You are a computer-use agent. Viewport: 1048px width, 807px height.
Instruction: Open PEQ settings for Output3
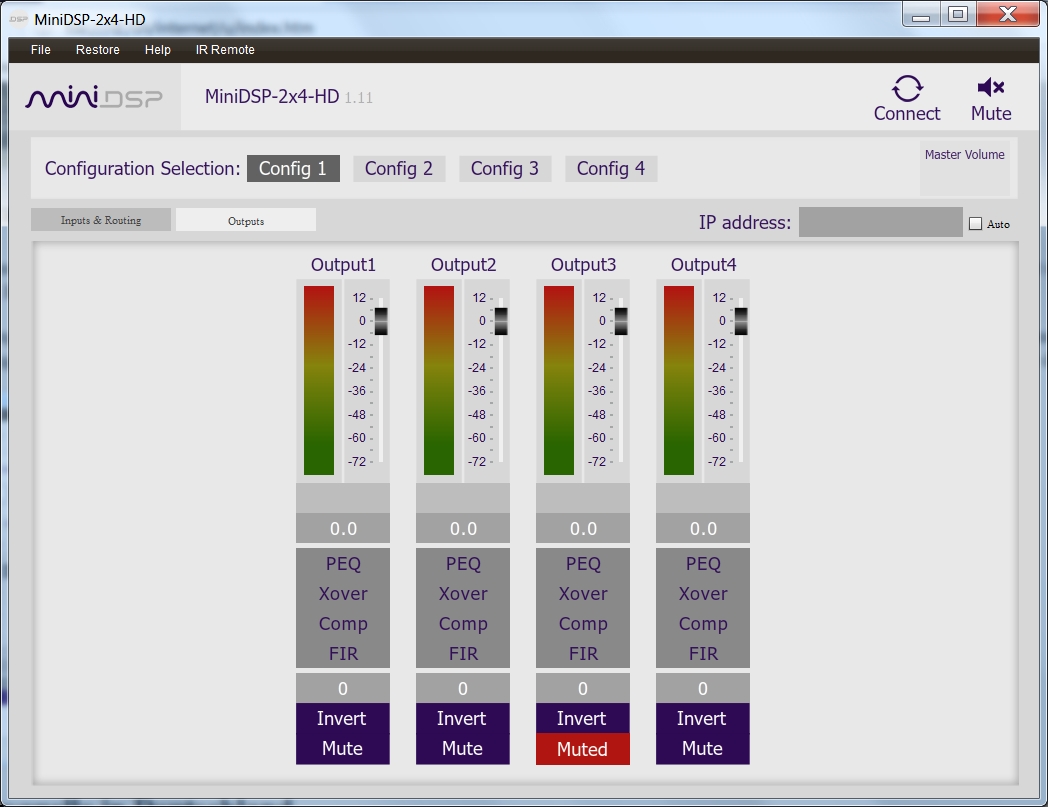point(583,564)
